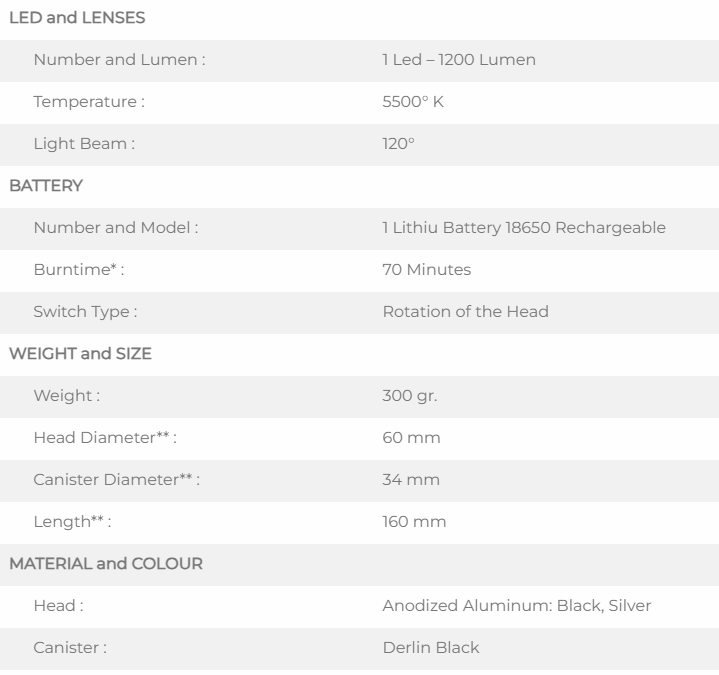Select the 70 Minutes burntime value
Viewport: 719px width, 675px height.
click(x=426, y=269)
